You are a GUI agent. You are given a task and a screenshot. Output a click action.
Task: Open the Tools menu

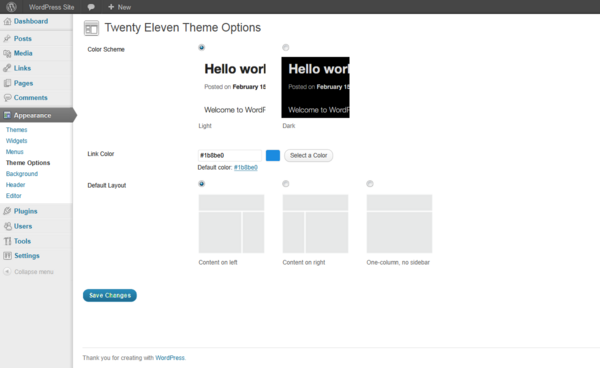[x=22, y=241]
